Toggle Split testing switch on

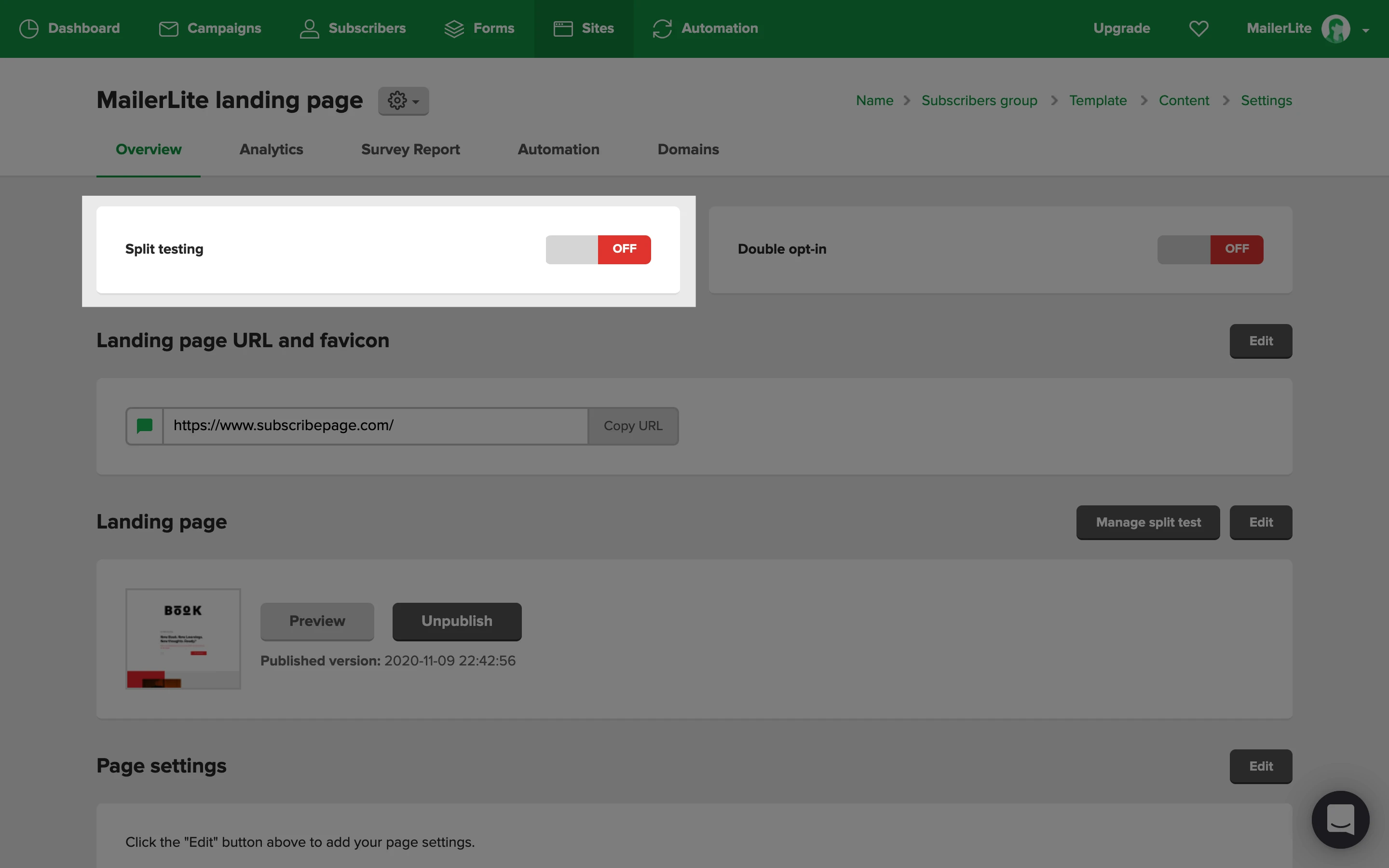coord(598,249)
